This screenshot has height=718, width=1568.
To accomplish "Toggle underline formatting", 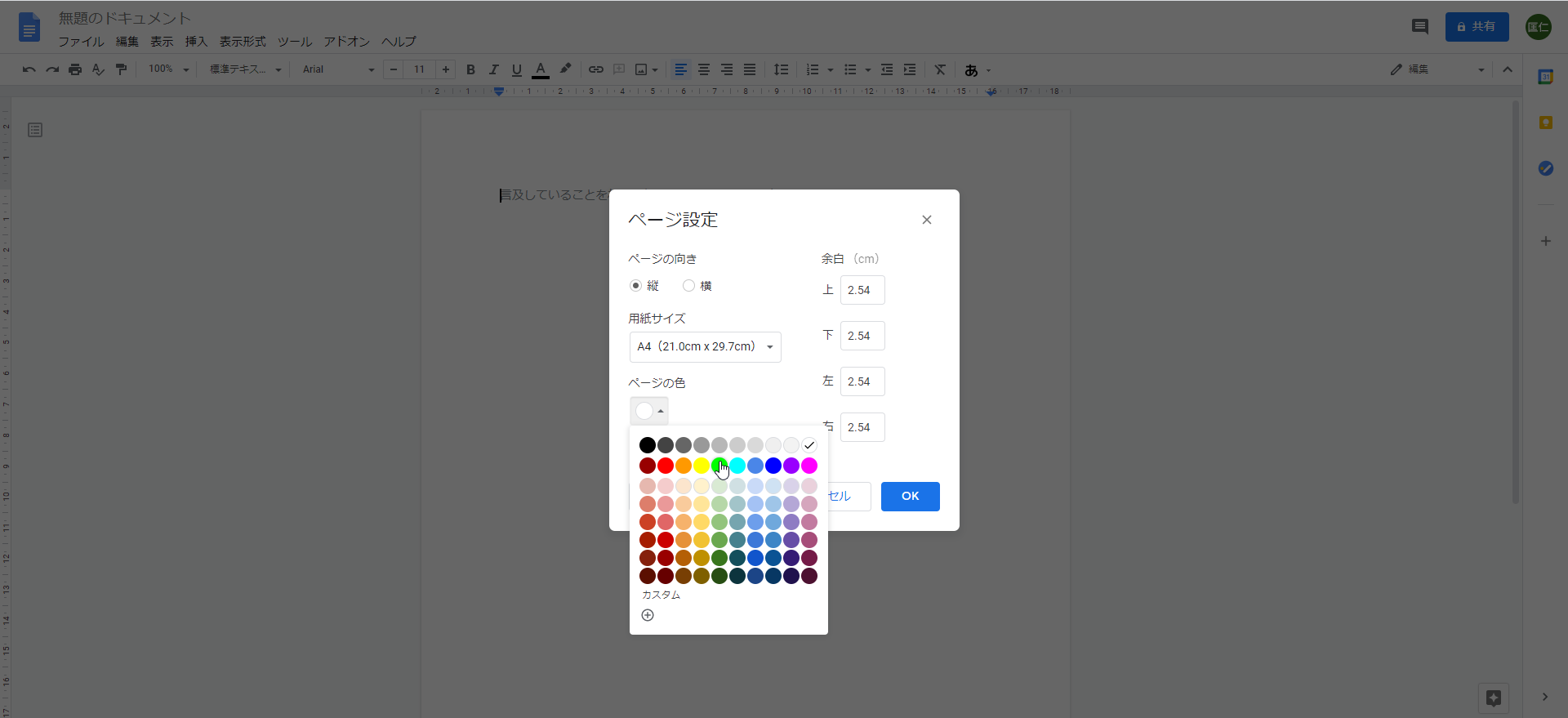I will (516, 69).
